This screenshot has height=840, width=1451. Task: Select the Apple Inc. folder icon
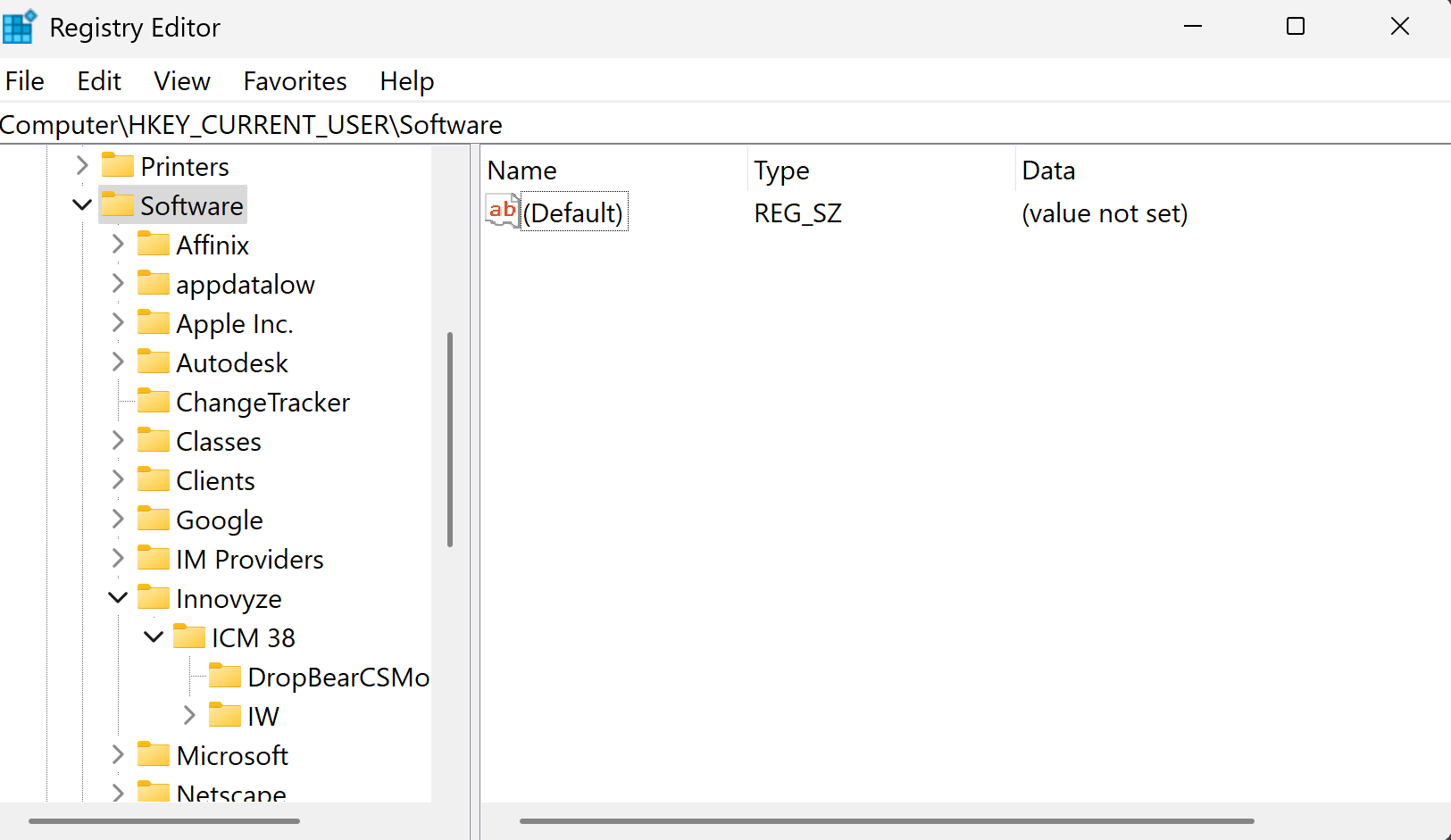pos(154,322)
